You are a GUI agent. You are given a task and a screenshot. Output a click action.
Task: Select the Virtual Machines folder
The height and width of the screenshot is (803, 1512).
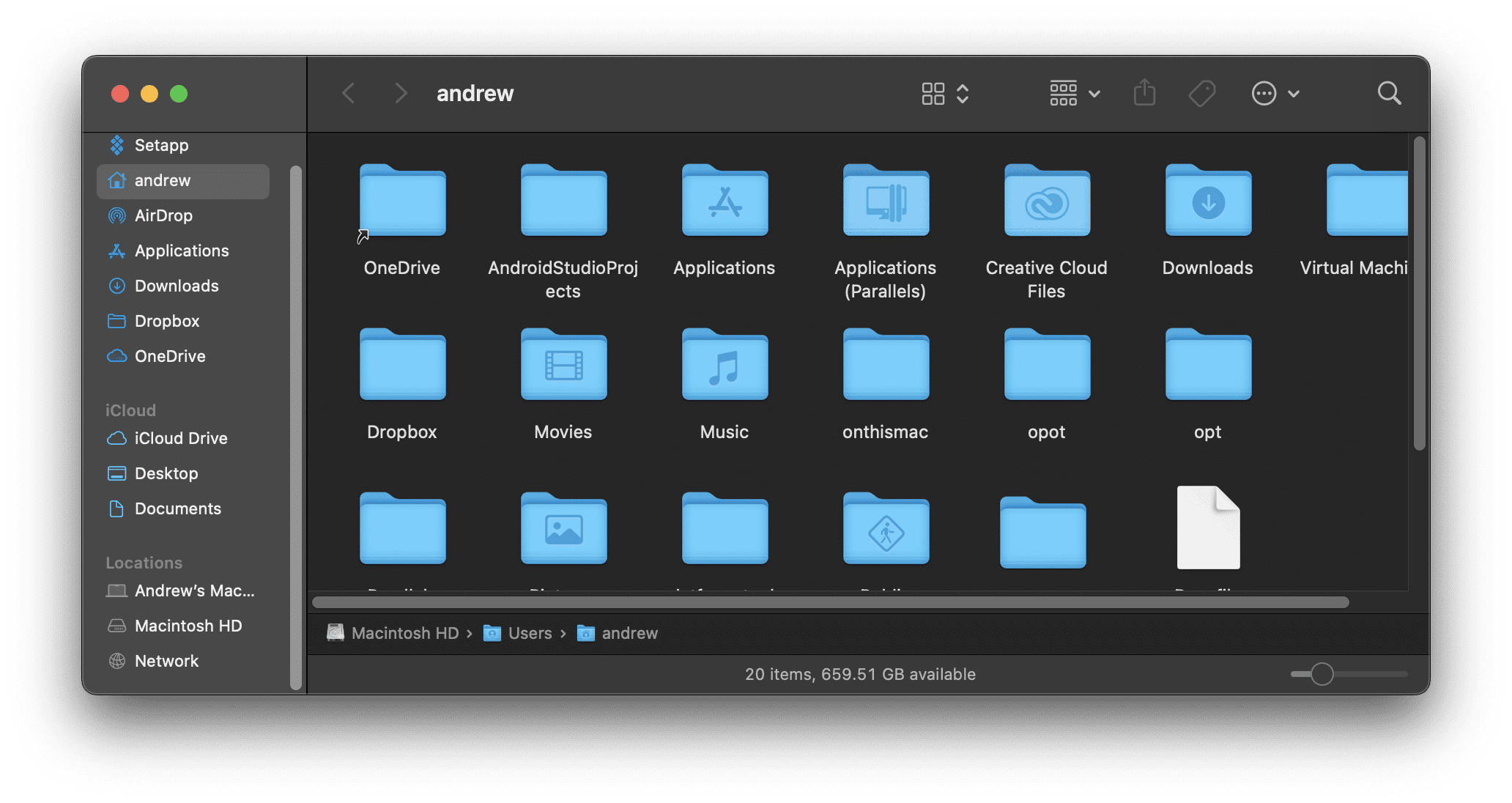[1367, 200]
